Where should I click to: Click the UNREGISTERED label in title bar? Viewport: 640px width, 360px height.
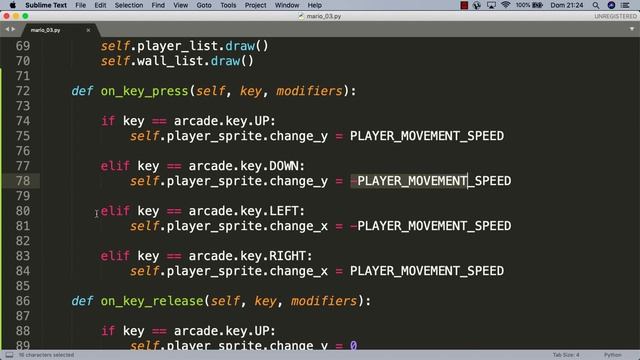(x=615, y=16)
